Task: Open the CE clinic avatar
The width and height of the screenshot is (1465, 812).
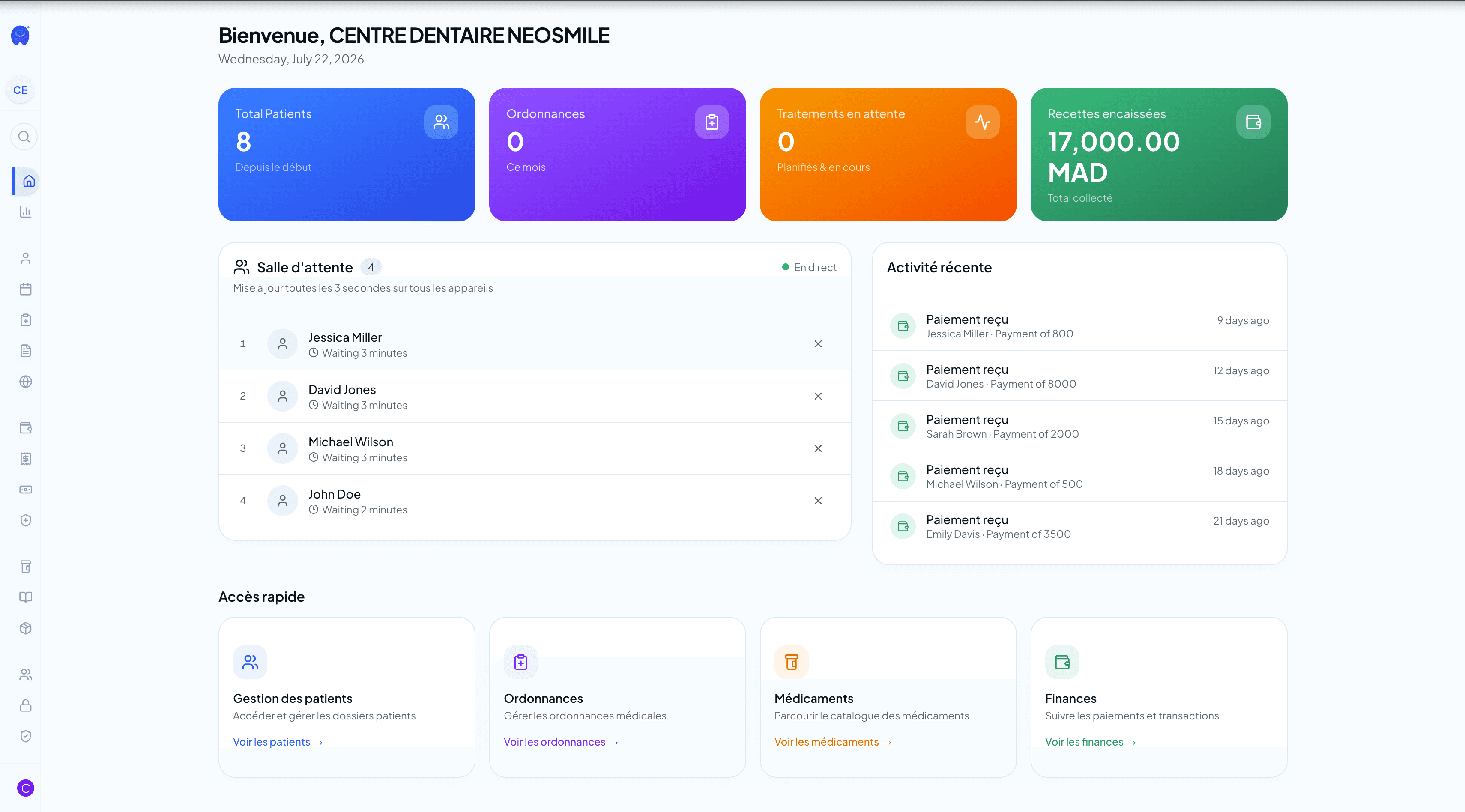Action: [21, 90]
